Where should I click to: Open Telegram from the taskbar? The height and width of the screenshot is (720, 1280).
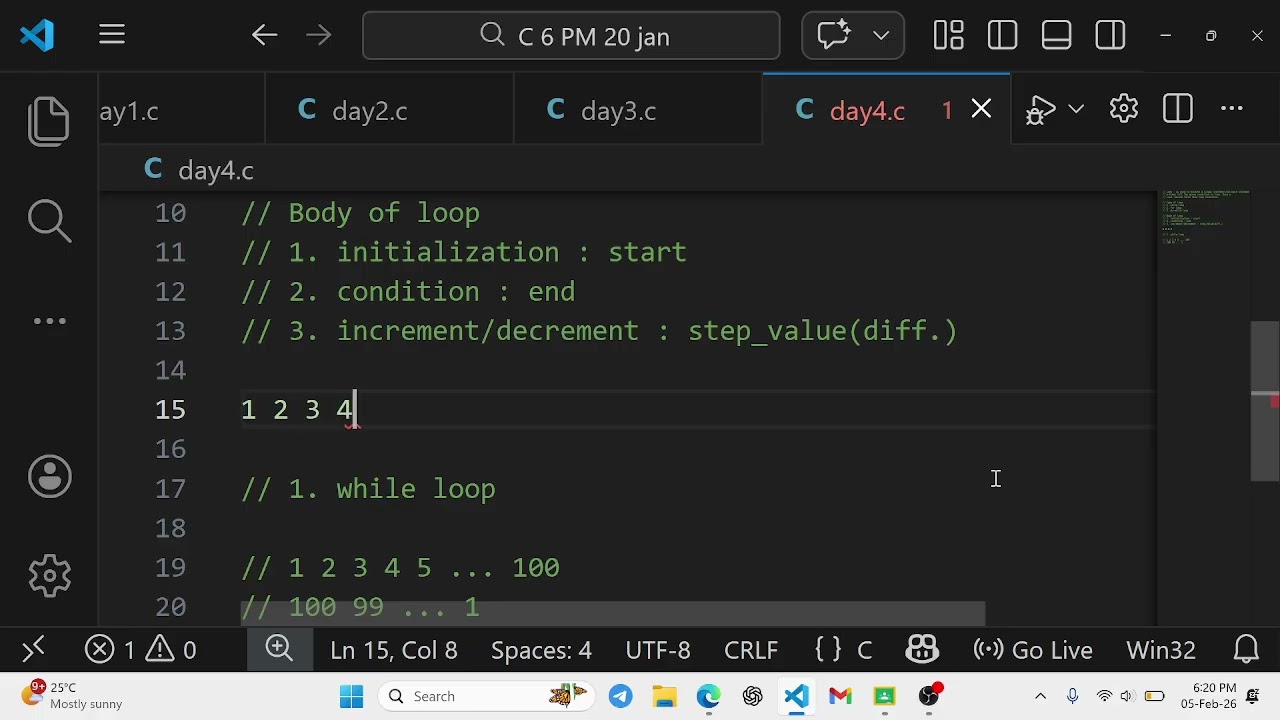[x=620, y=696]
